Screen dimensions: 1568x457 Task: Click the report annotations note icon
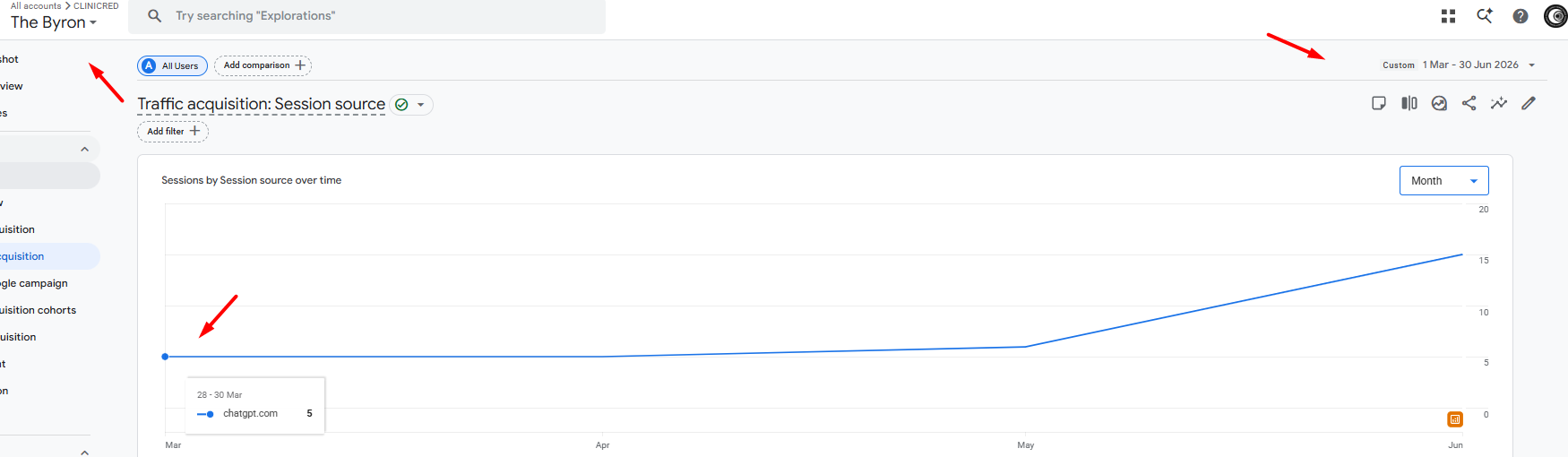point(1379,103)
